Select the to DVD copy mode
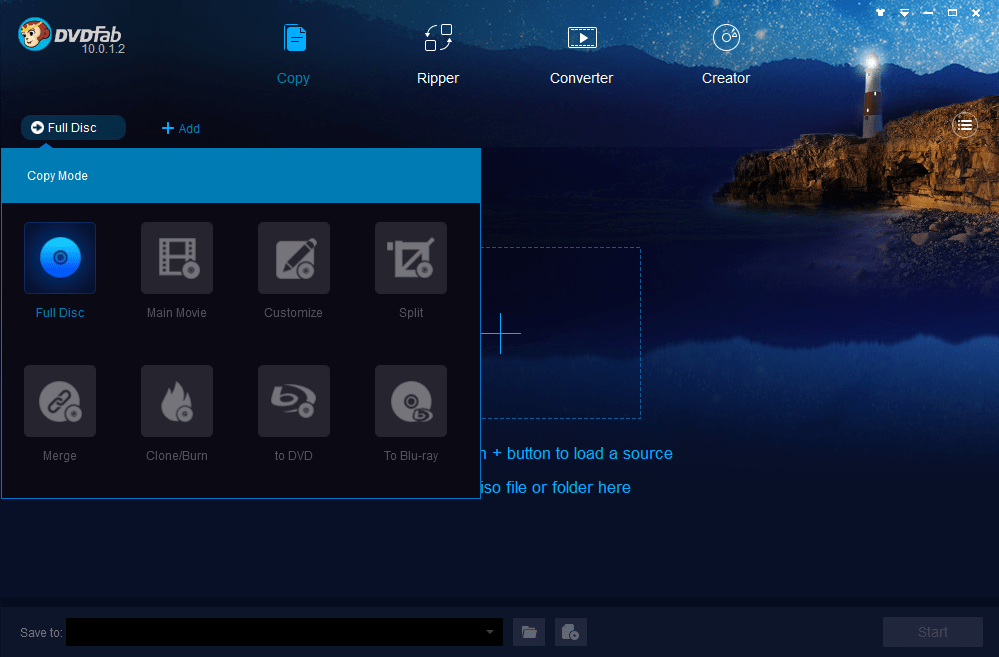This screenshot has height=657, width=999. click(x=293, y=400)
